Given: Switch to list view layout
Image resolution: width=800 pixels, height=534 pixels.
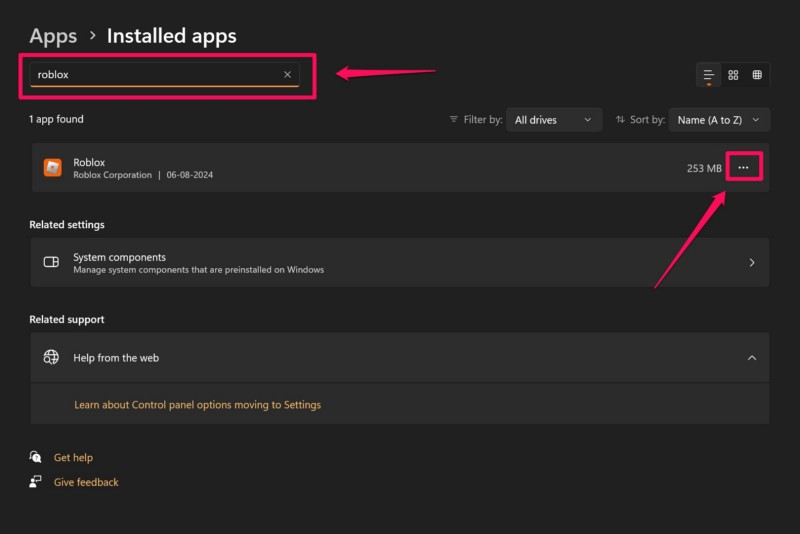Looking at the screenshot, I should pyautogui.click(x=709, y=75).
